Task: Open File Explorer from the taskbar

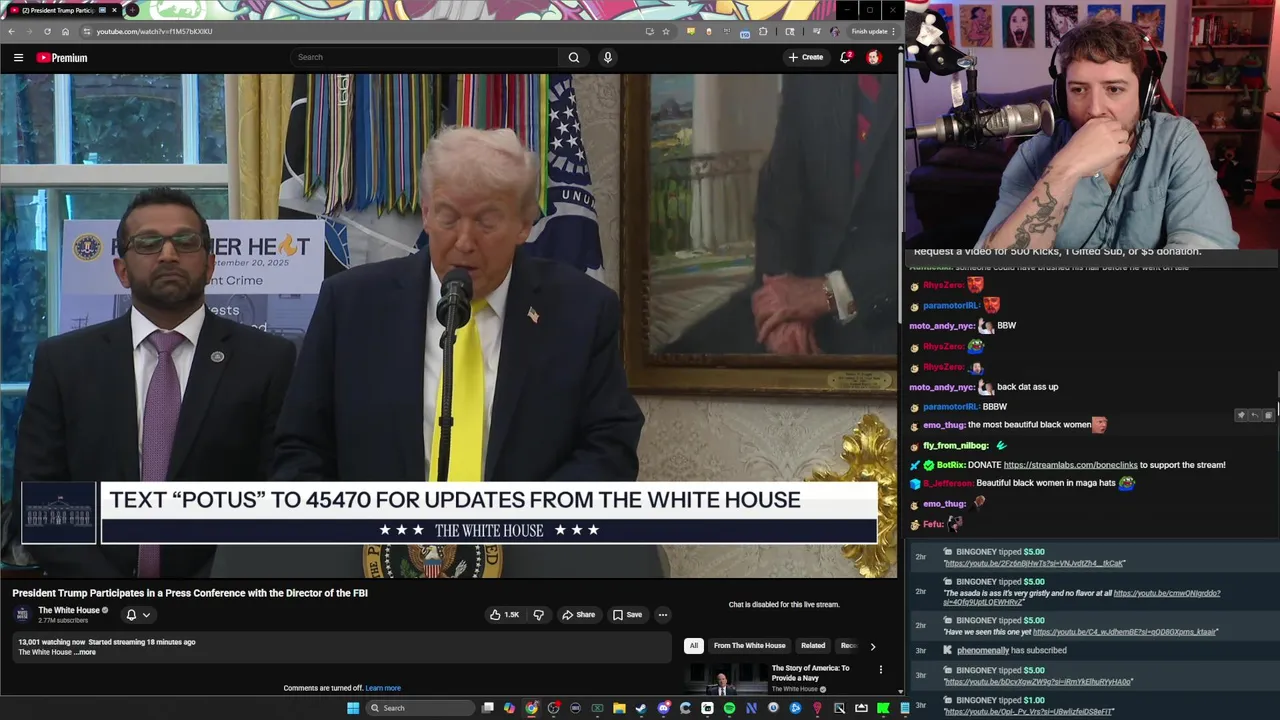Action: coord(619,708)
